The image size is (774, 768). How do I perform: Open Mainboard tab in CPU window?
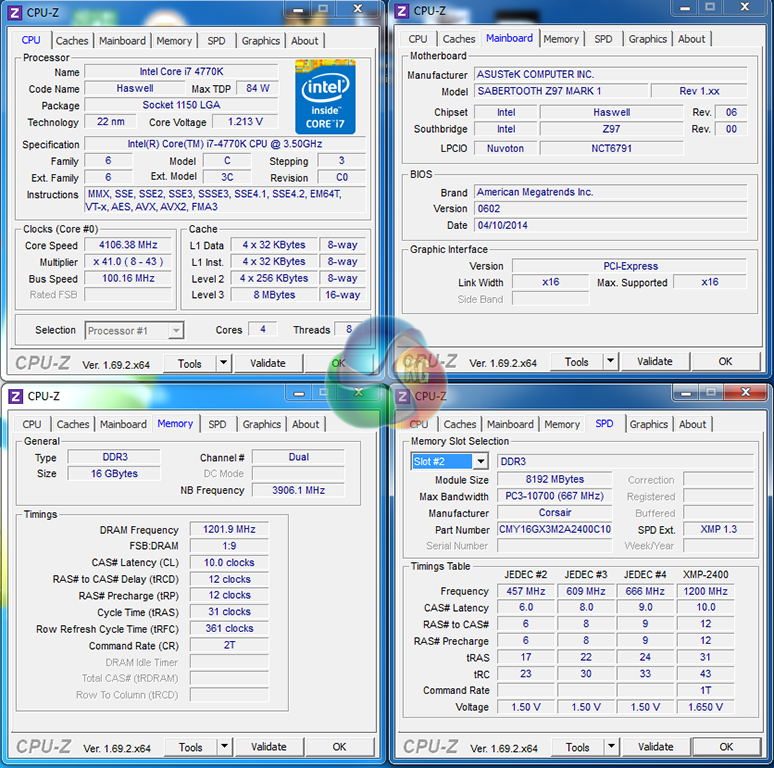click(x=122, y=41)
